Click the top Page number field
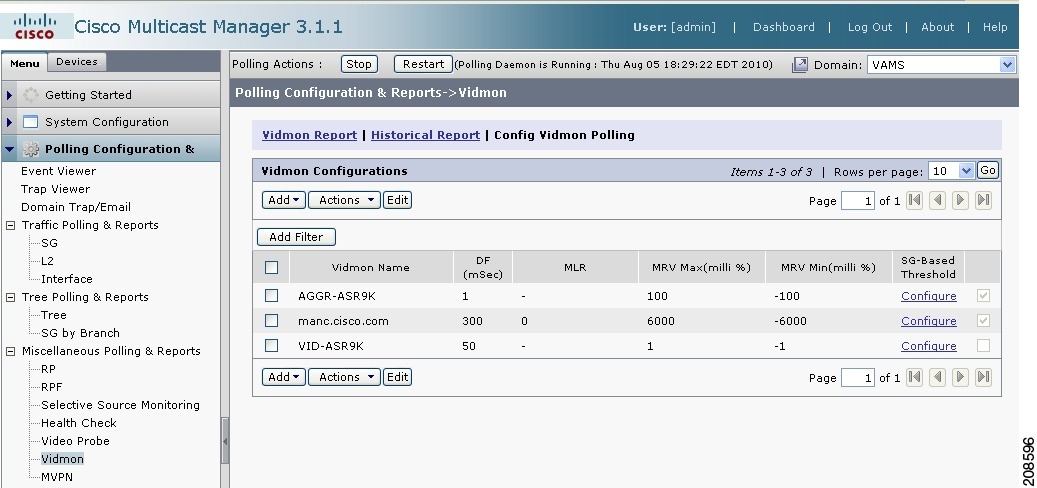The width and height of the screenshot is (1037, 488). tap(858, 200)
